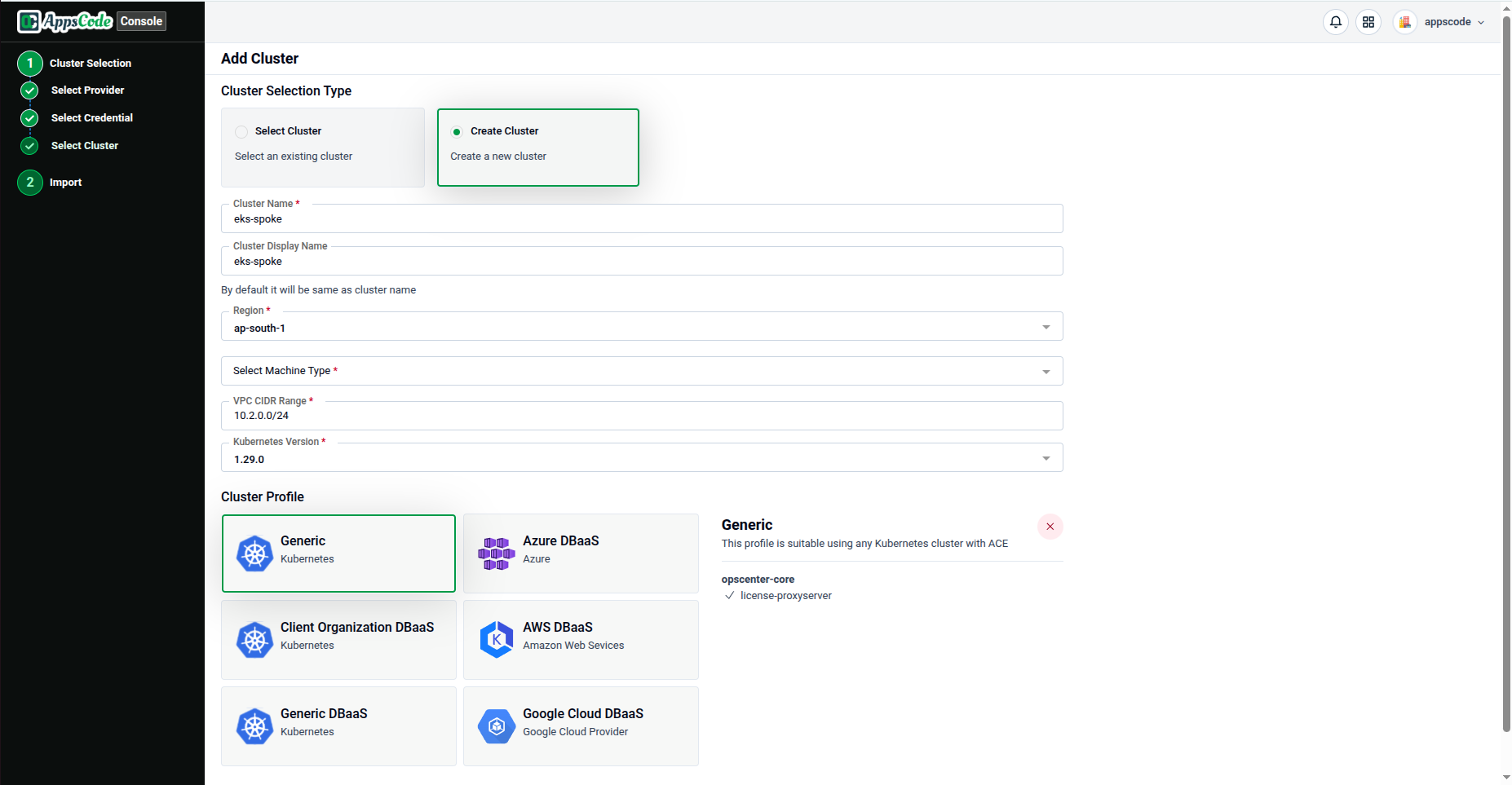The image size is (1512, 785).
Task: Go to Cluster Selection step
Action: coord(91,63)
